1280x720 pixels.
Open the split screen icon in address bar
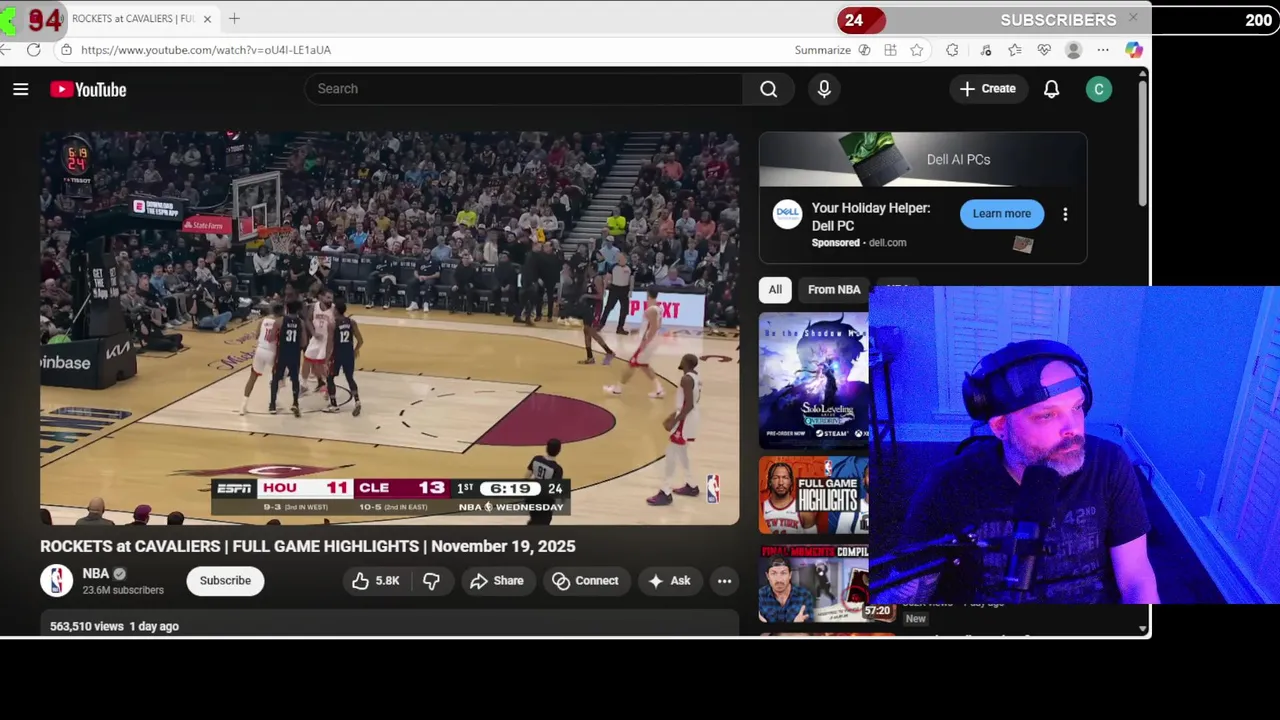point(890,50)
